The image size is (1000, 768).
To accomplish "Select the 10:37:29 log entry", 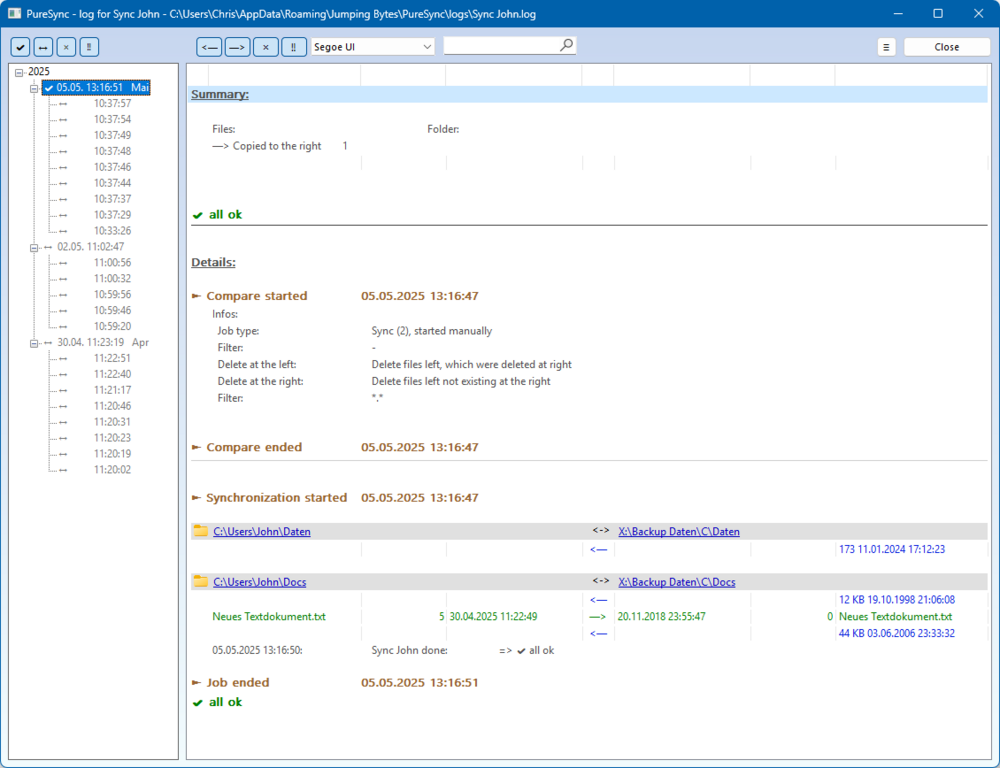I will click(x=112, y=215).
